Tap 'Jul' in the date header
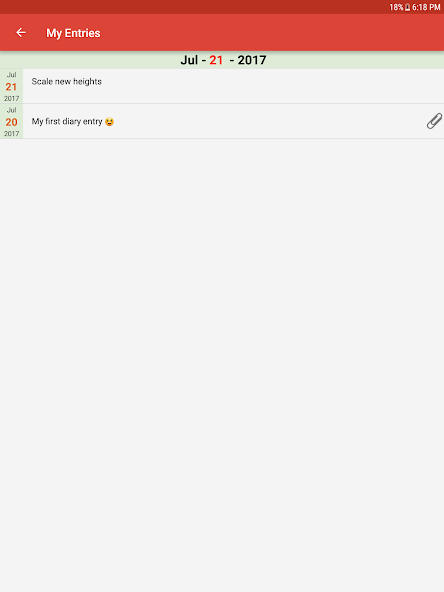Image resolution: width=444 pixels, height=592 pixels. (x=189, y=60)
